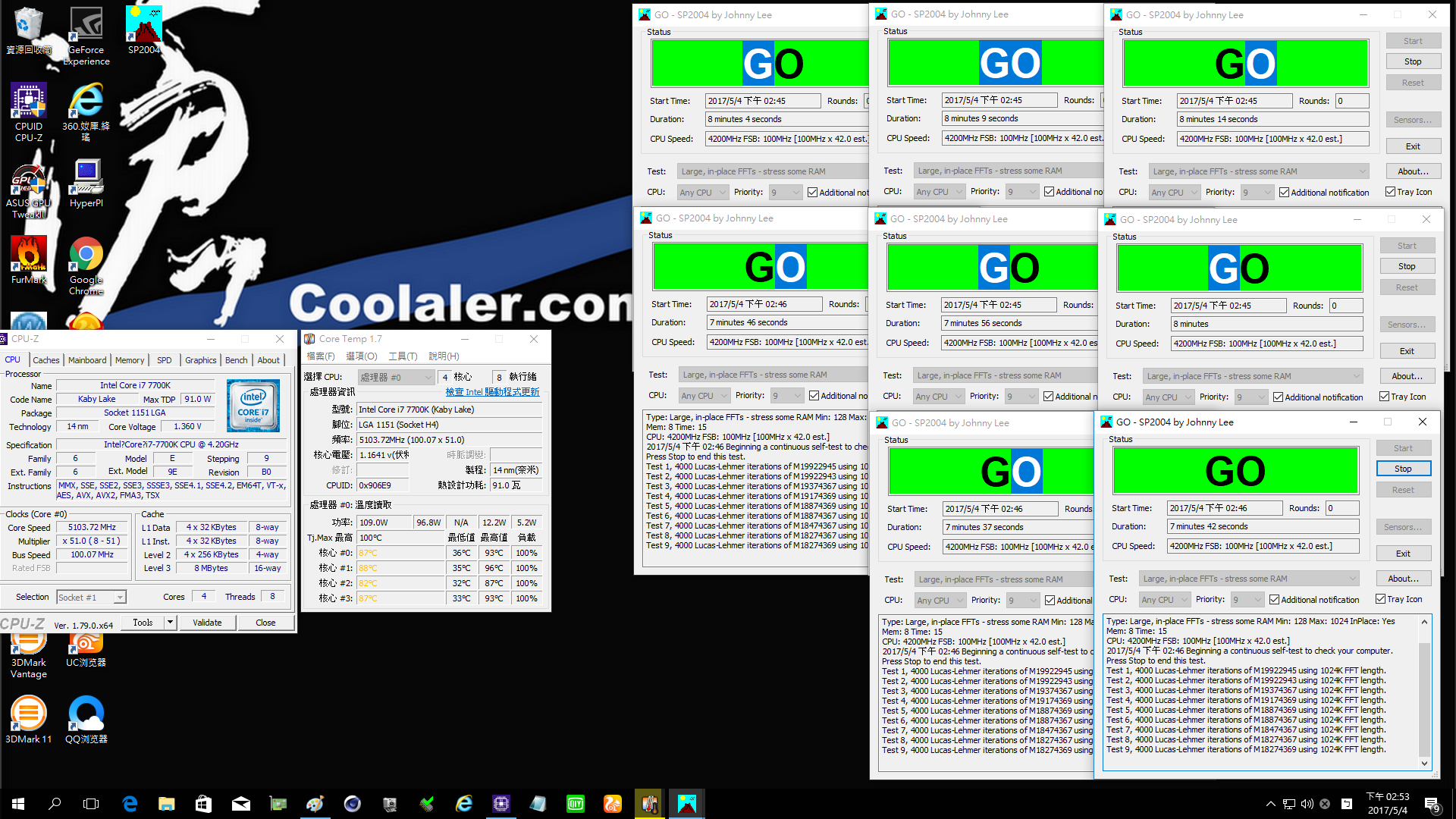
Task: Open the Mail app from the taskbar
Action: 241,804
